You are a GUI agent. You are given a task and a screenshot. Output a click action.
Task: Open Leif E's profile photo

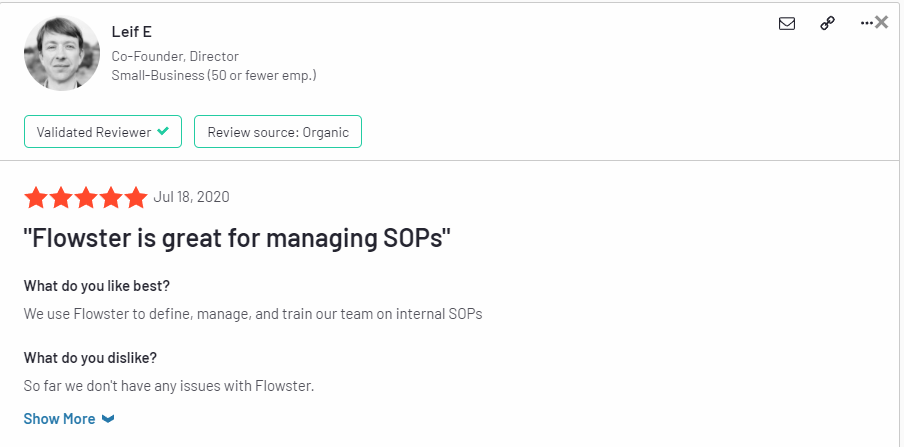62,53
